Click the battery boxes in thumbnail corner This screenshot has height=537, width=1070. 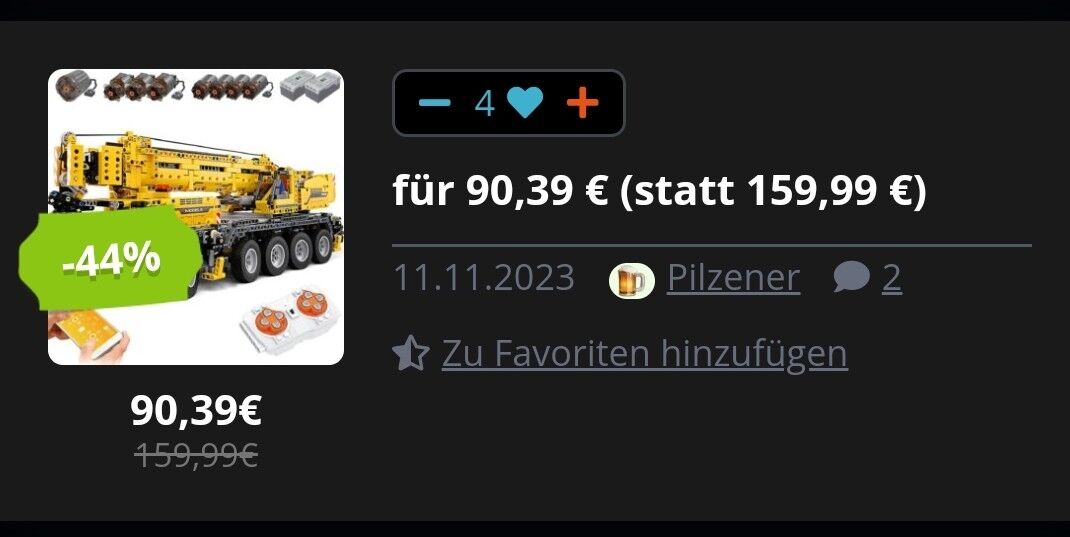(310, 87)
